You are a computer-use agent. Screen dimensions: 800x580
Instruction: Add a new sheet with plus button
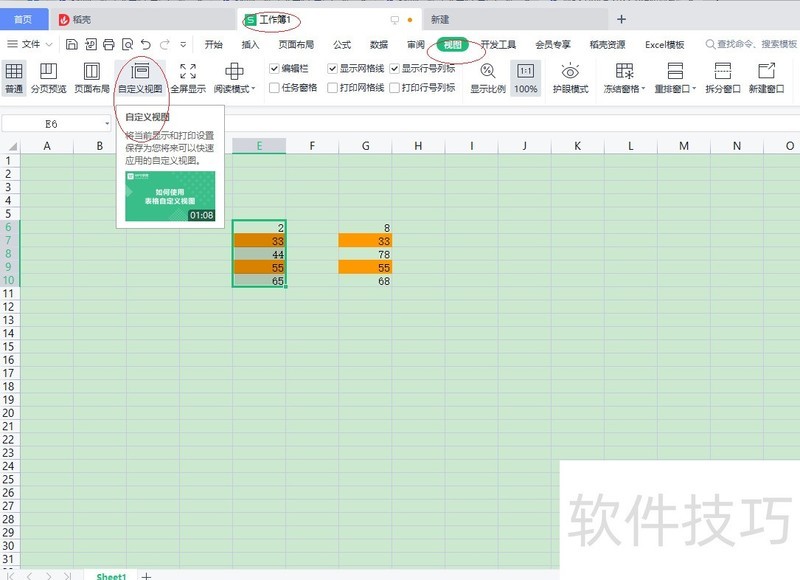point(147,576)
